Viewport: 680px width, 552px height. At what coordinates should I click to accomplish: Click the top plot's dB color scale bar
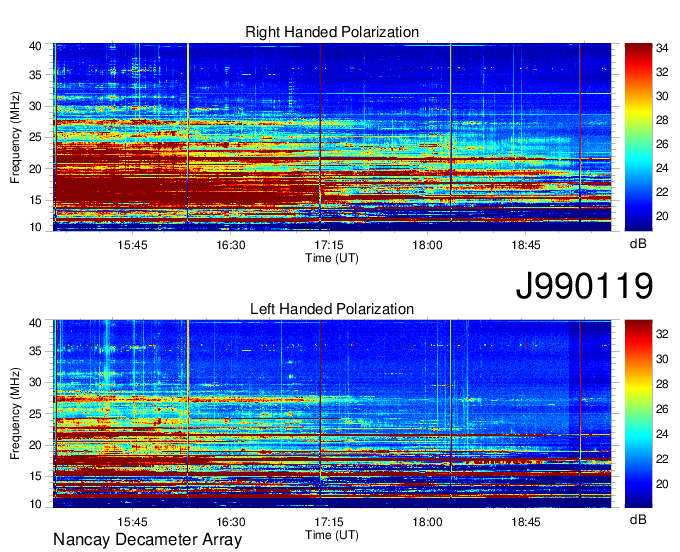[638, 137]
